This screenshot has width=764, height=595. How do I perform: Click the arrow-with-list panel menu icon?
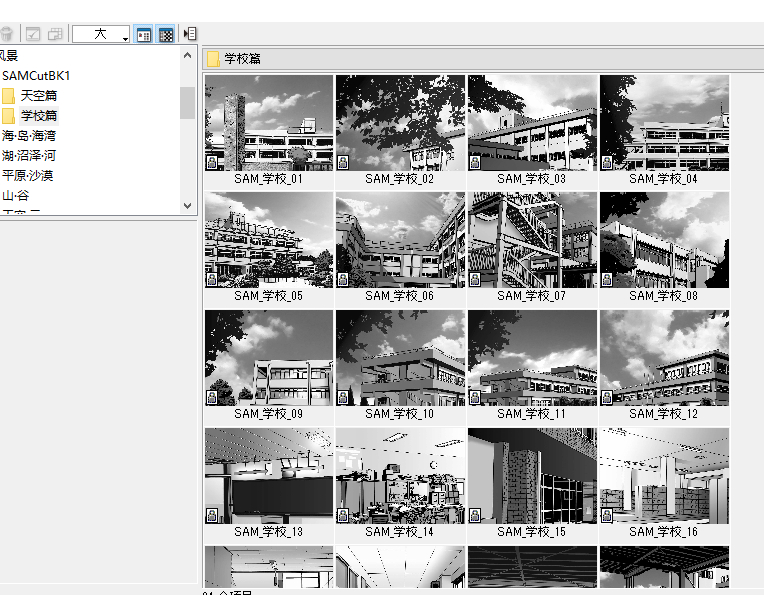click(x=190, y=34)
